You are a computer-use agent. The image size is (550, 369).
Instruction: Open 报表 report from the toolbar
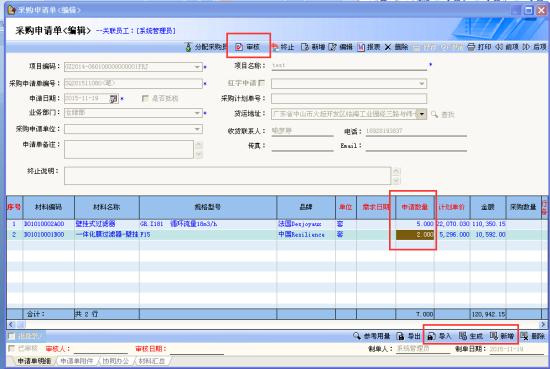pyautogui.click(x=369, y=47)
